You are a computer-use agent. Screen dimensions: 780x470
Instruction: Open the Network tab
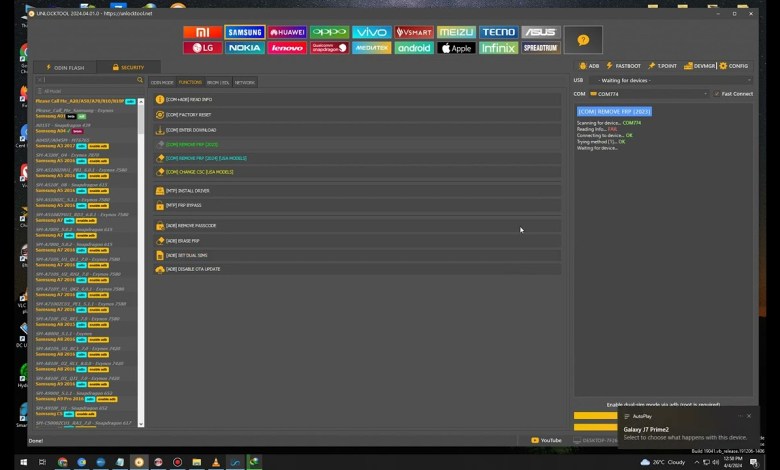click(245, 83)
